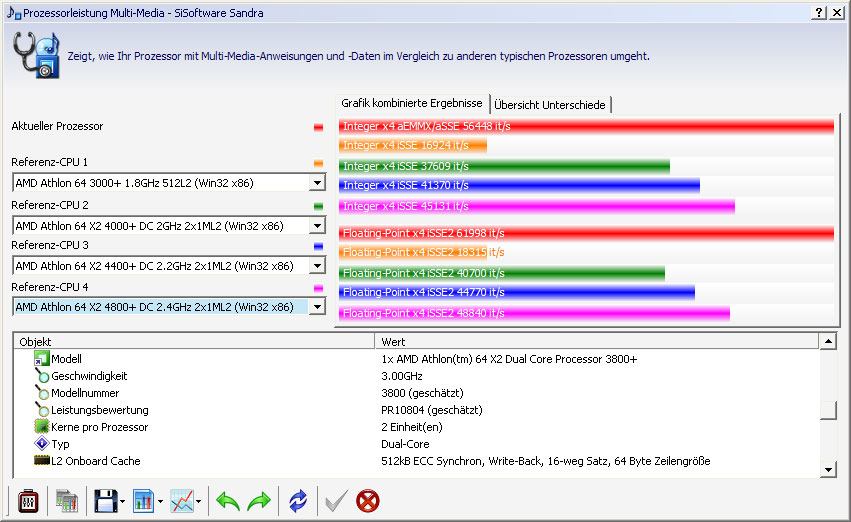Click value 'Dual-Core'
Screen dimensions: 851x522
pos(405,443)
